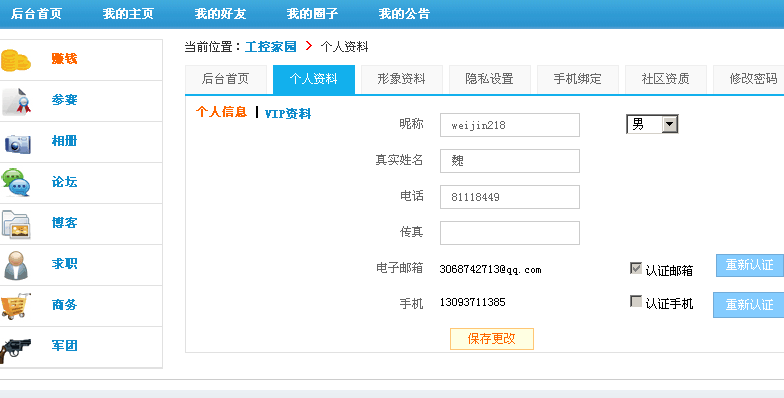The width and height of the screenshot is (784, 398).
Task: Open the award certificate 参赛 icon
Action: click(x=16, y=102)
